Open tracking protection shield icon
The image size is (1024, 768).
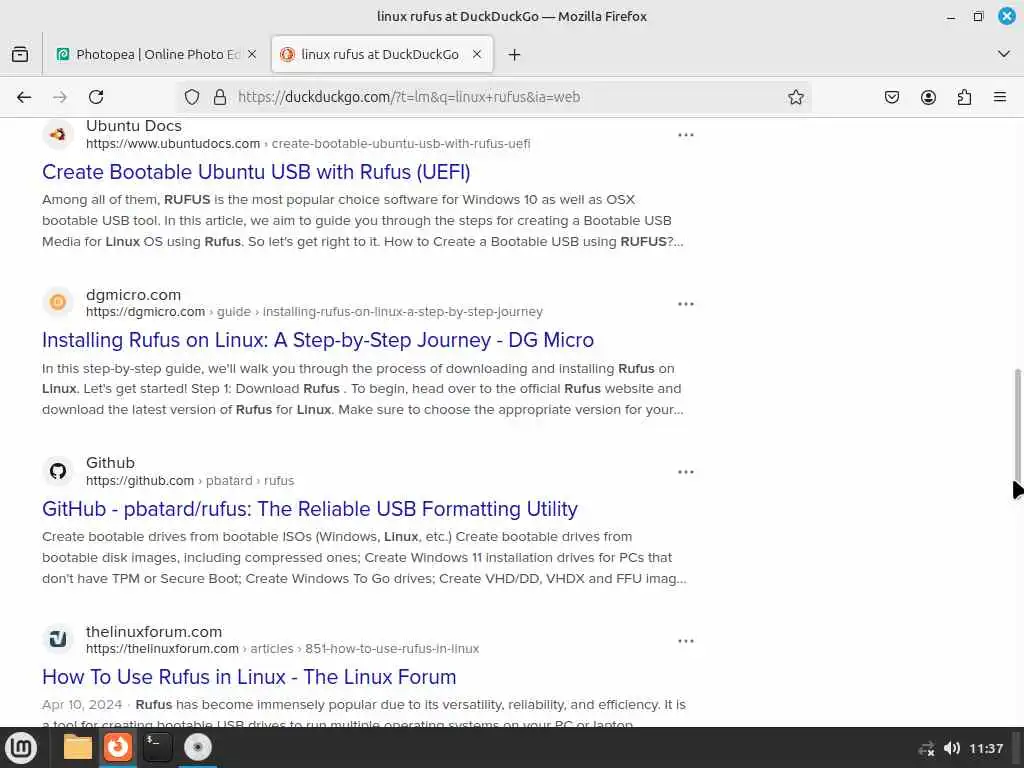[191, 97]
